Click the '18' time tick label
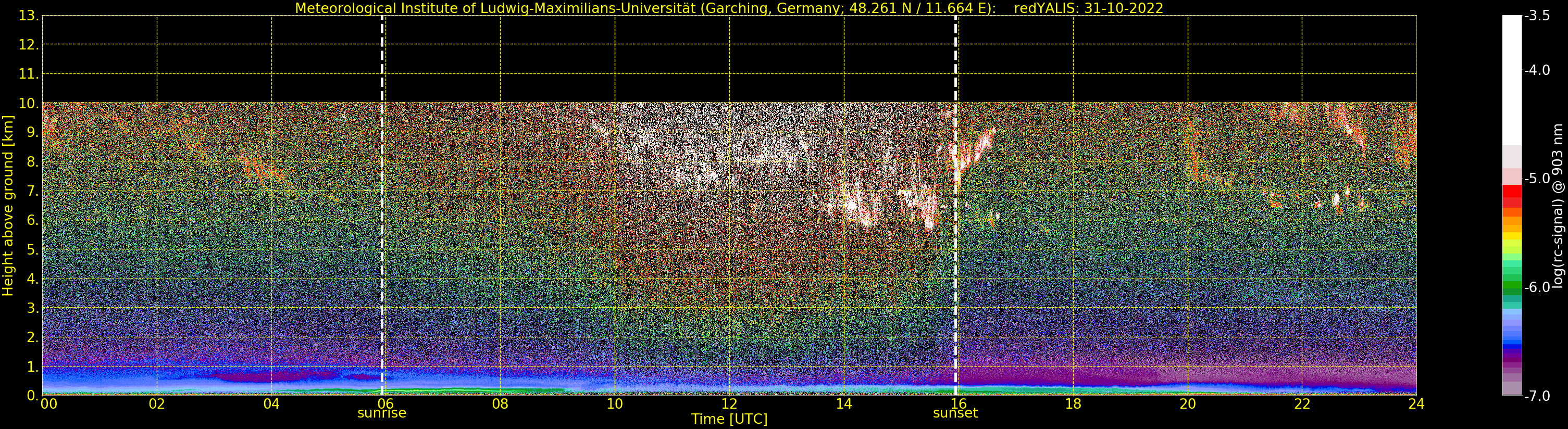Viewport: 1568px width, 429px height. 1073,404
